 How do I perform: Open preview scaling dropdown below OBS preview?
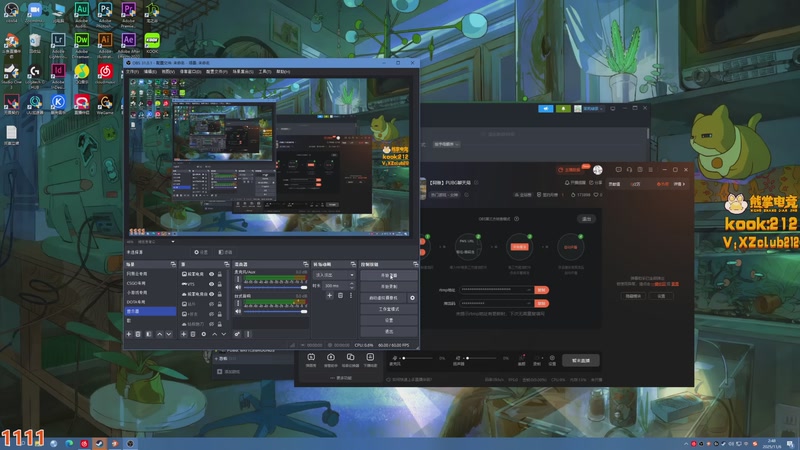(173, 242)
